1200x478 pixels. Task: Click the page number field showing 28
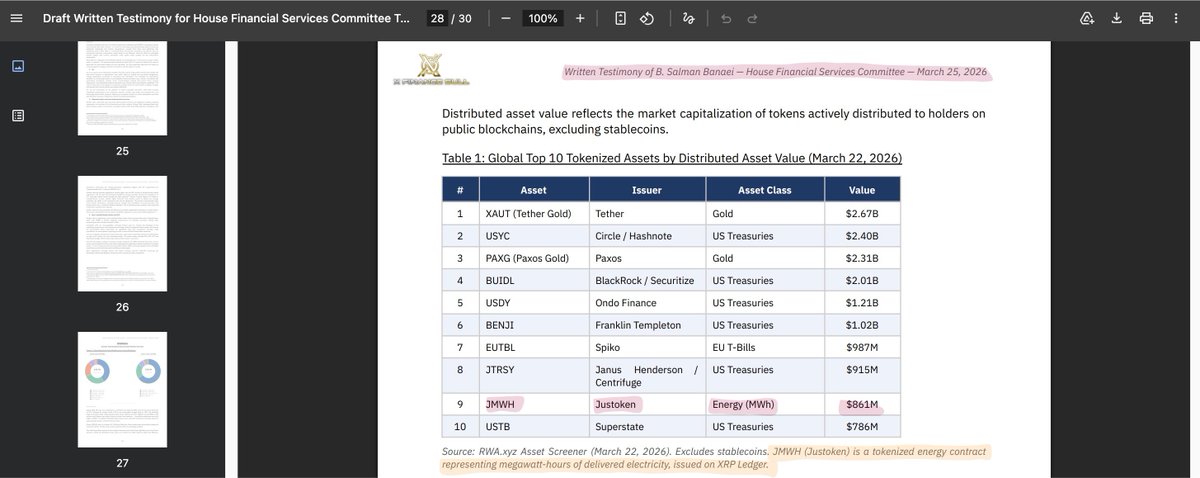(436, 19)
